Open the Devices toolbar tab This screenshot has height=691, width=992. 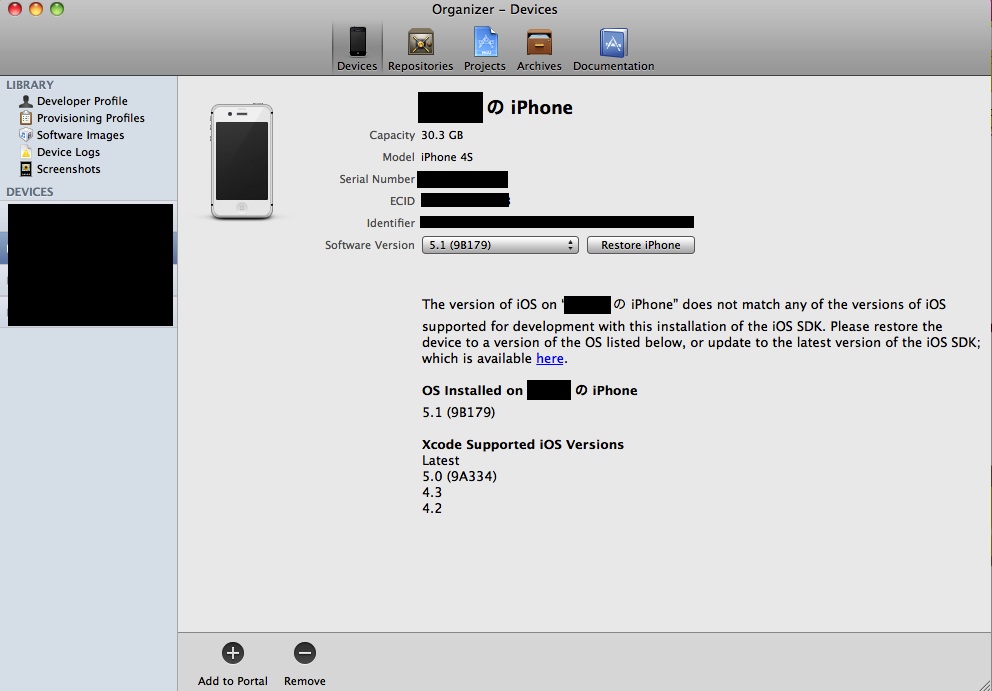tap(357, 47)
